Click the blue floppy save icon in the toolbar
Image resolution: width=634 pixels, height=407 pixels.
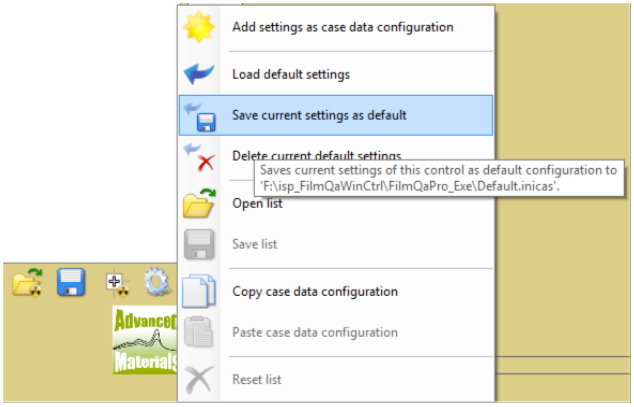click(x=71, y=282)
